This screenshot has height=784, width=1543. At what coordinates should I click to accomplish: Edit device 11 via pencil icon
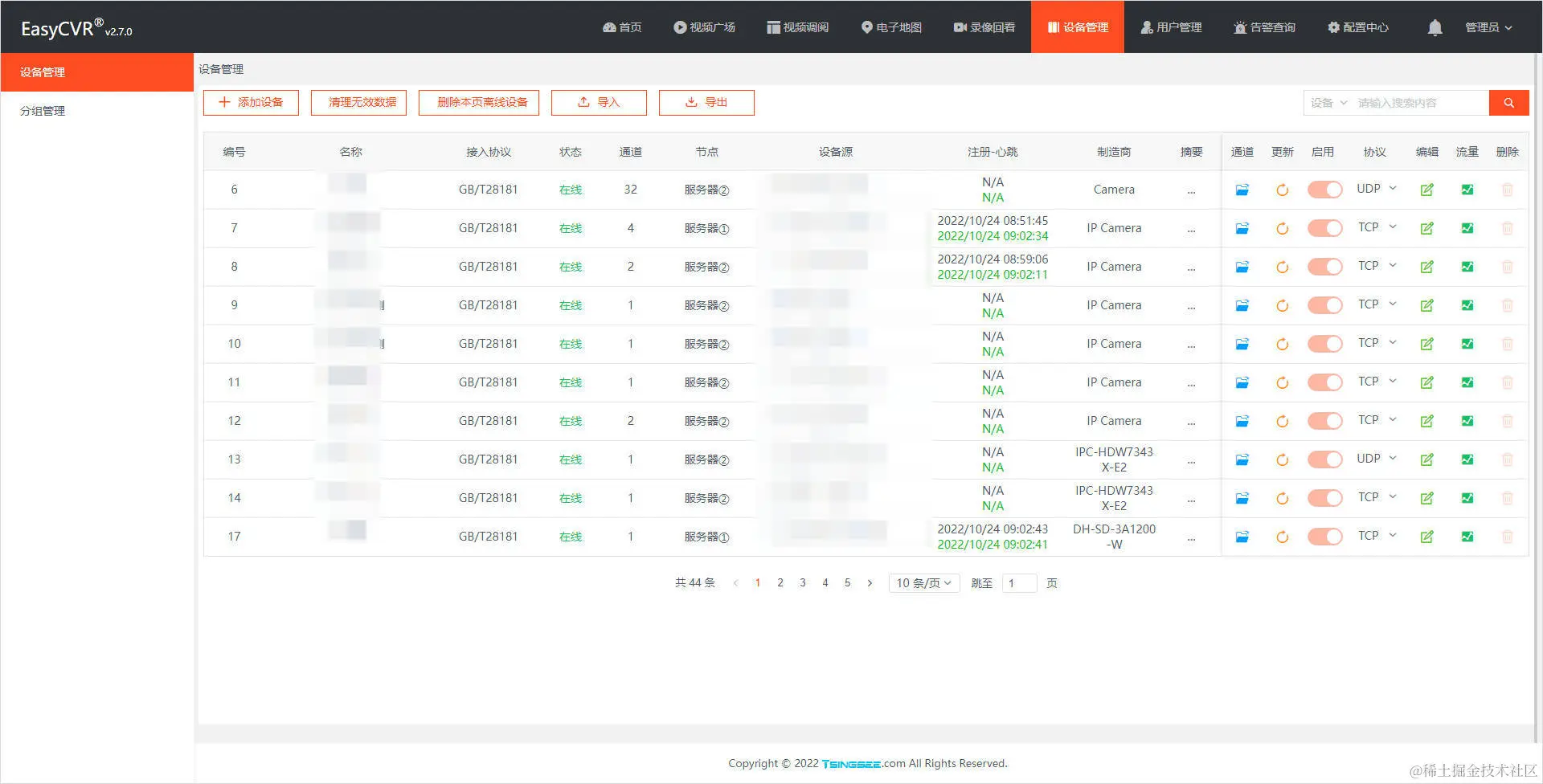(x=1426, y=382)
